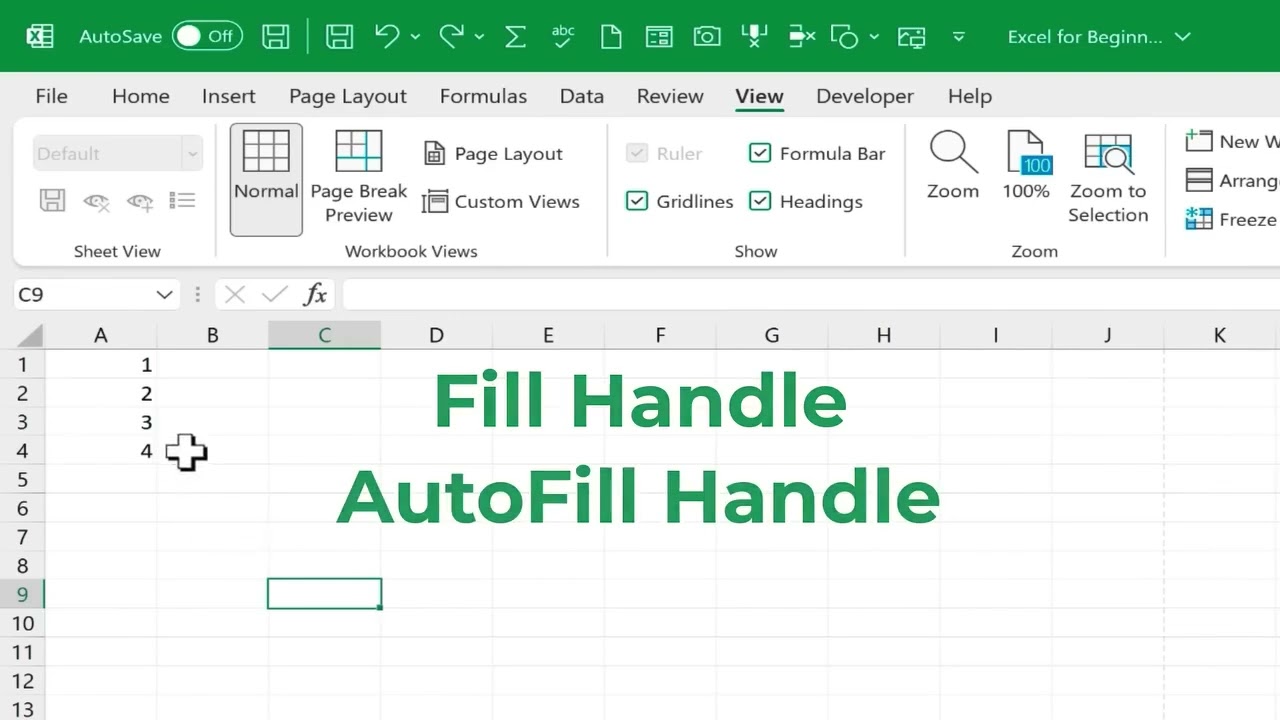Click the disabled Ruler checkbox
The height and width of the screenshot is (720, 1280).
636,153
